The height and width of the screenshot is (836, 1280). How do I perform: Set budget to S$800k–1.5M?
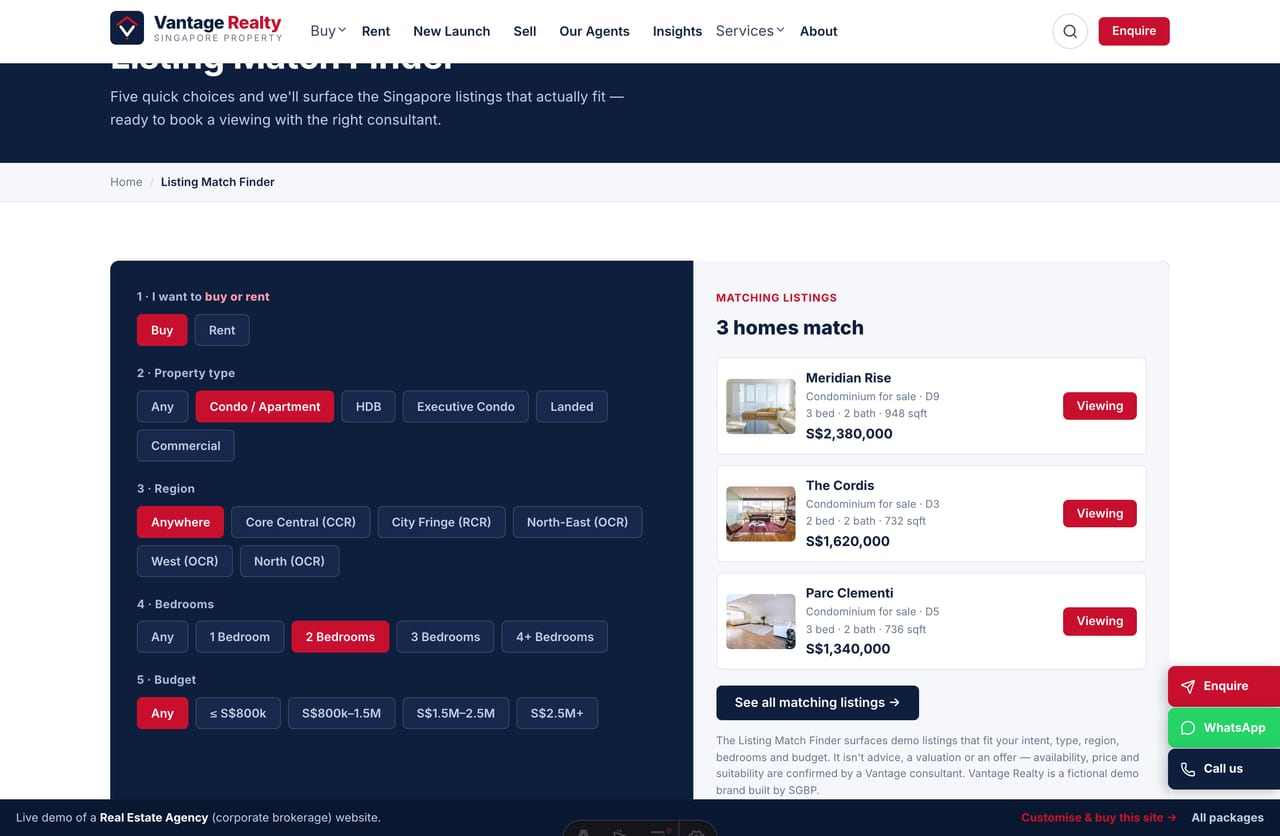pyautogui.click(x=341, y=713)
